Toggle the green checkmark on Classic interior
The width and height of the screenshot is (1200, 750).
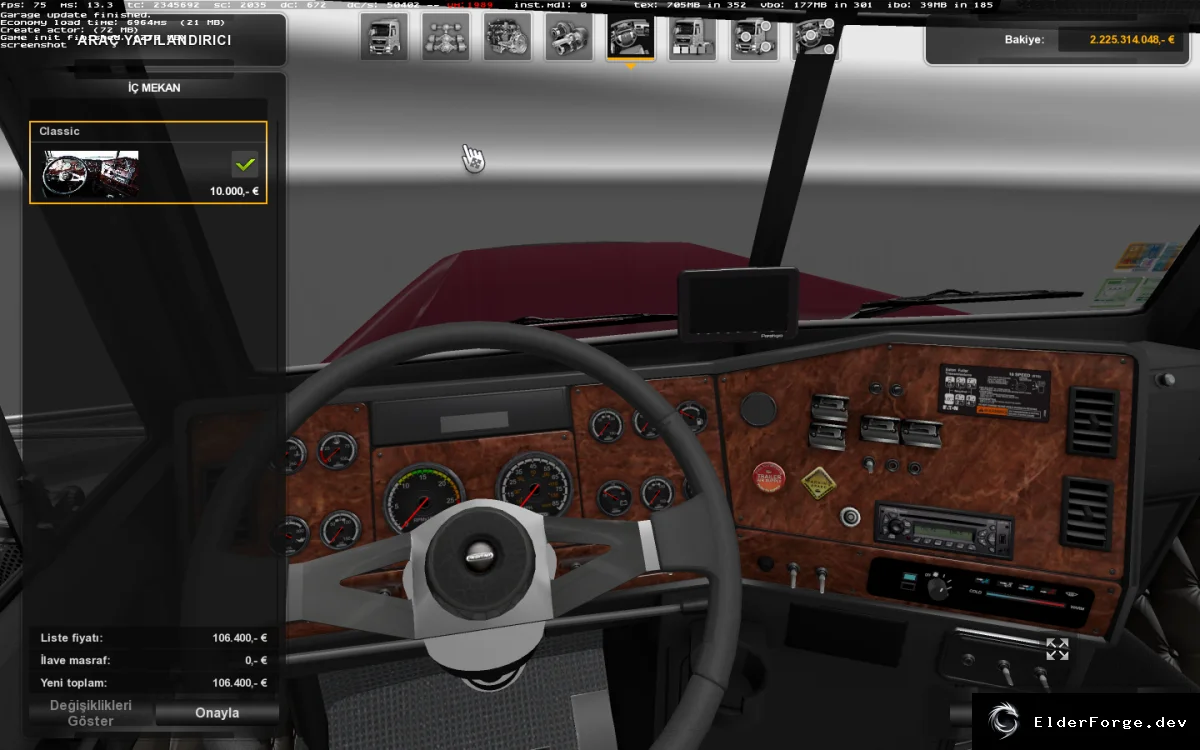(x=245, y=163)
